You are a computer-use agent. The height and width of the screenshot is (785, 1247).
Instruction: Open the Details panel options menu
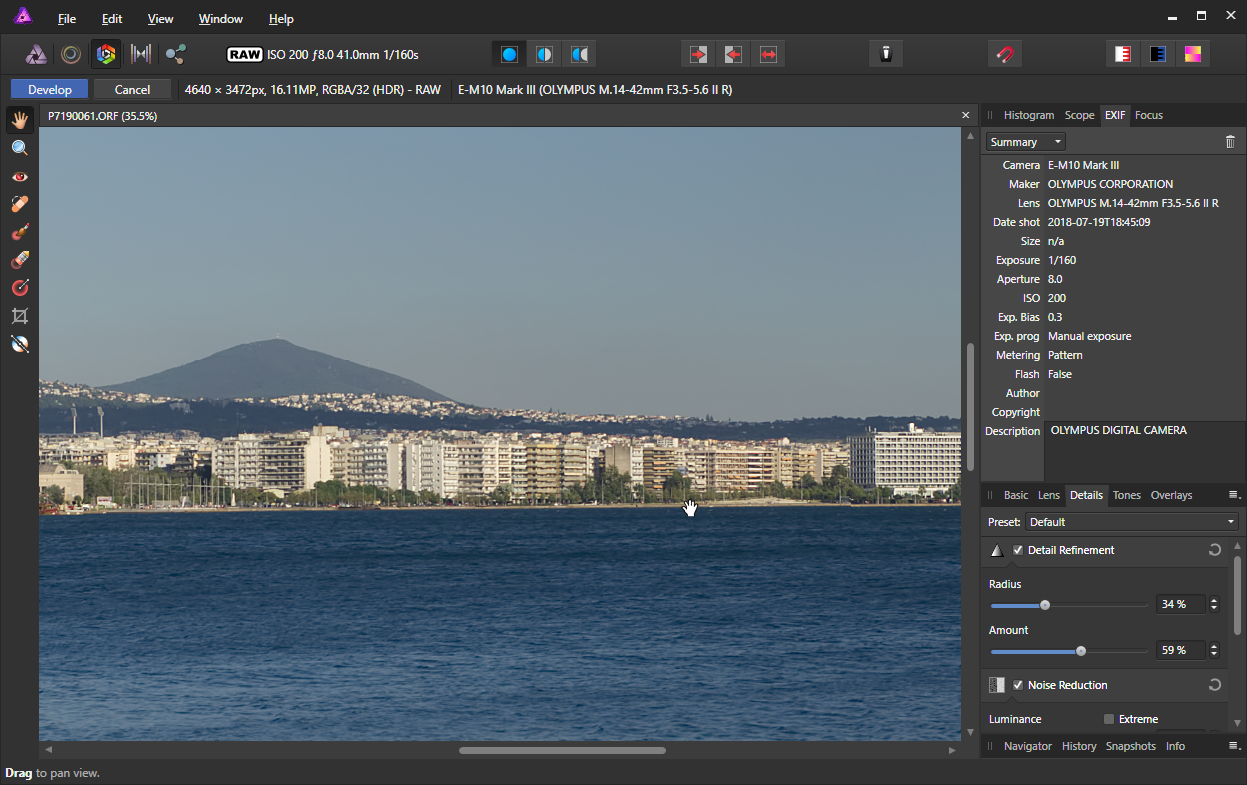(x=1233, y=495)
